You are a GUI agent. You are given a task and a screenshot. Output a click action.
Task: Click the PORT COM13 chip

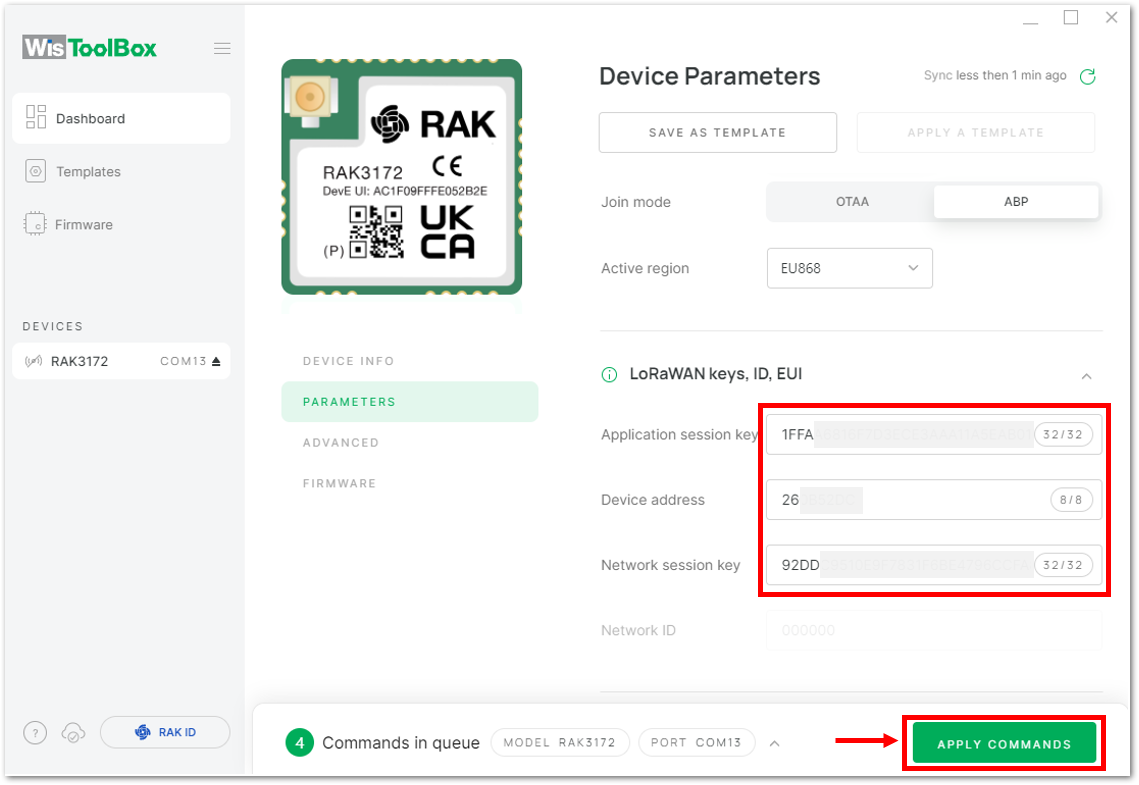[x=697, y=742]
